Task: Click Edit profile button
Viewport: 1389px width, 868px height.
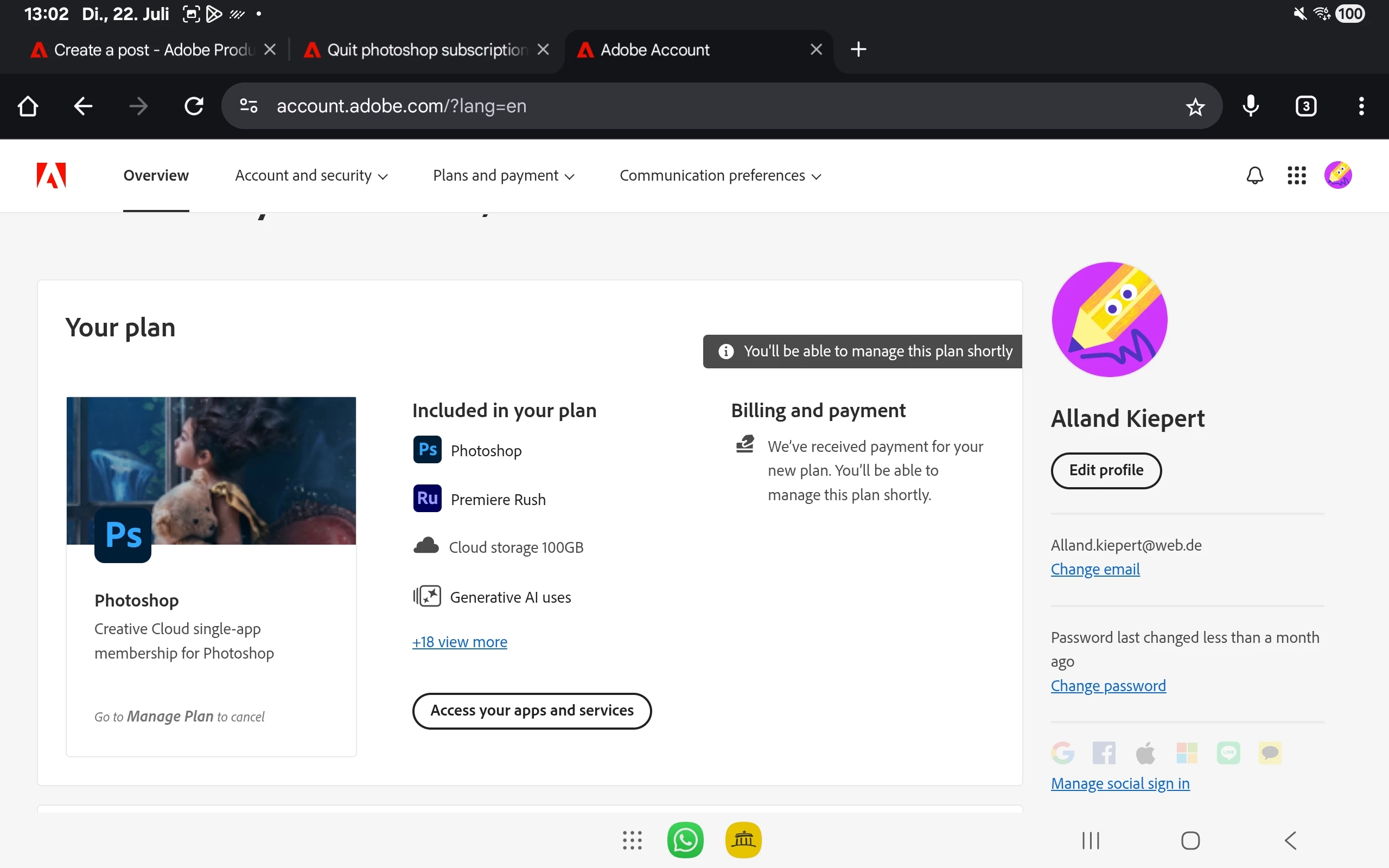Action: click(x=1105, y=470)
